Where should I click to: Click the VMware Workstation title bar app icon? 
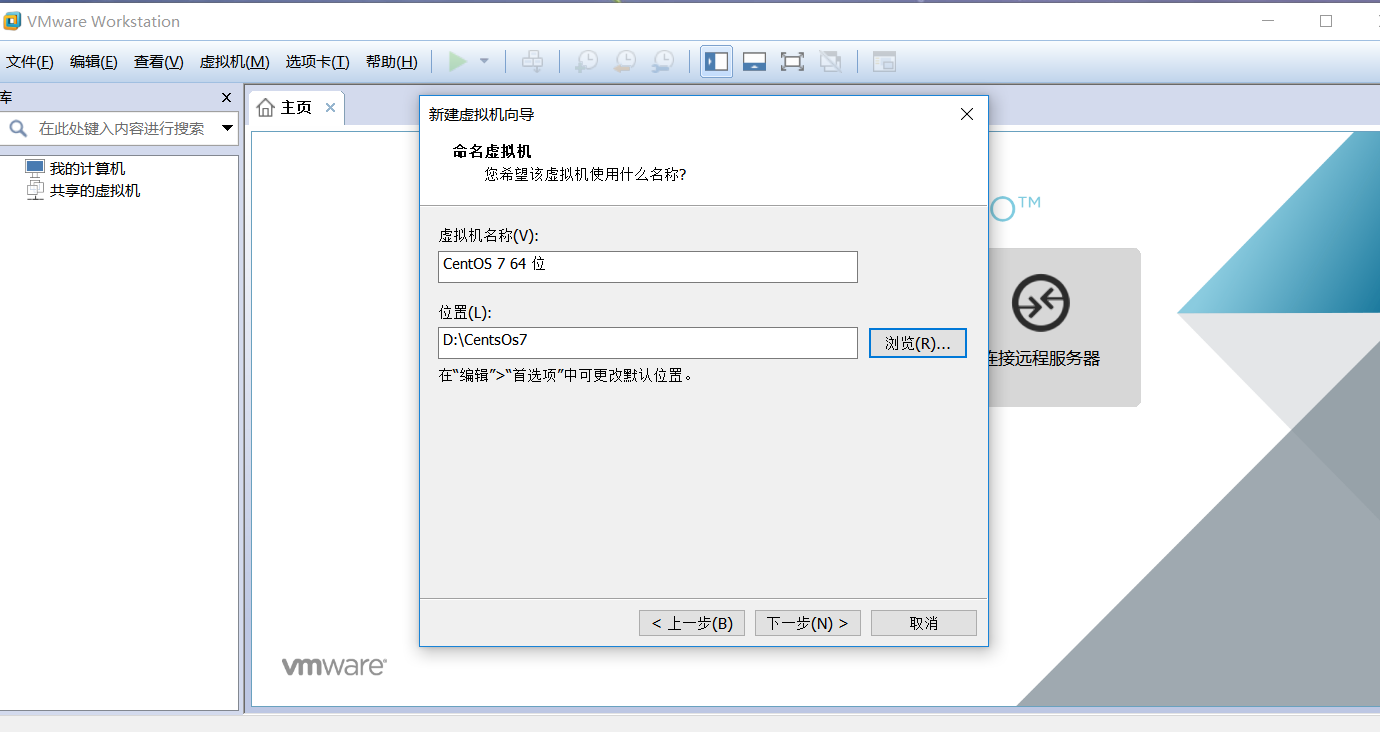coord(12,21)
